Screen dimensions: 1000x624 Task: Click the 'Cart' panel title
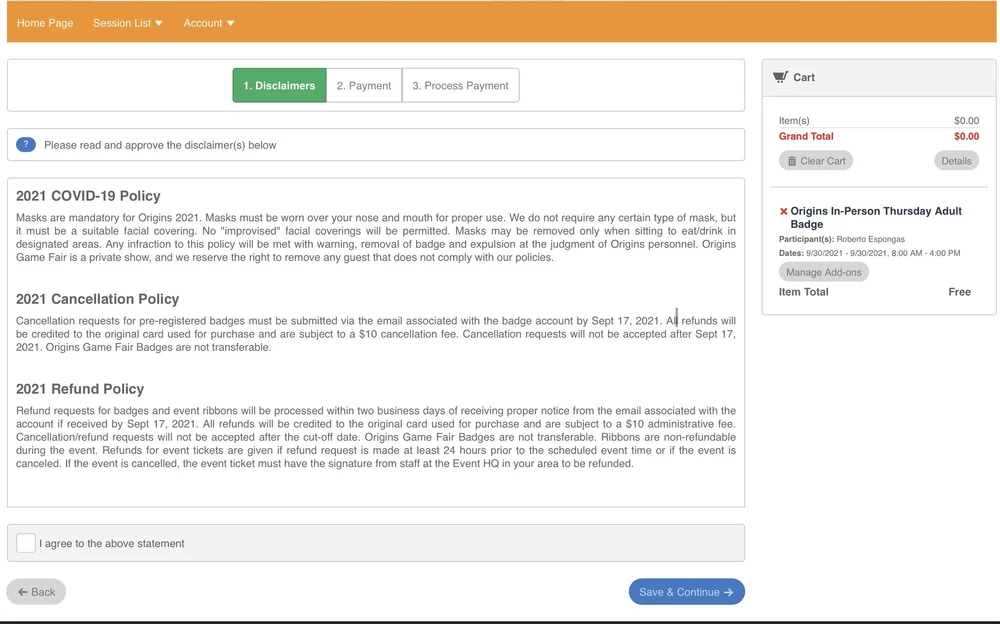click(x=804, y=77)
